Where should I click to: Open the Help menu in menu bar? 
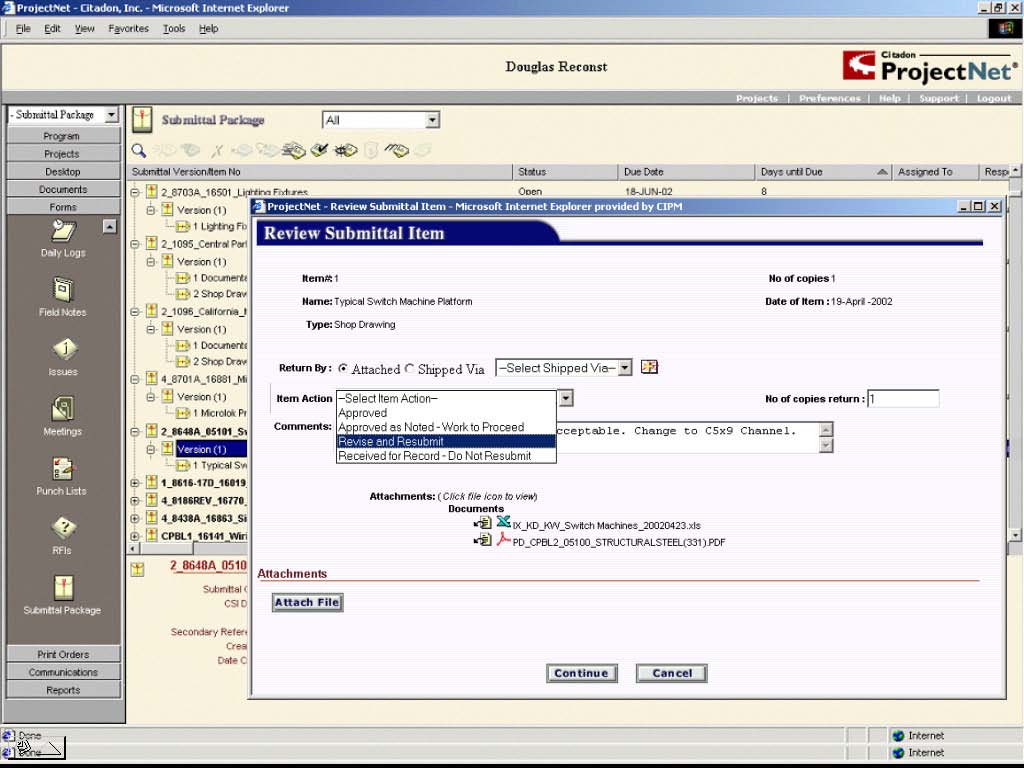pyautogui.click(x=208, y=29)
